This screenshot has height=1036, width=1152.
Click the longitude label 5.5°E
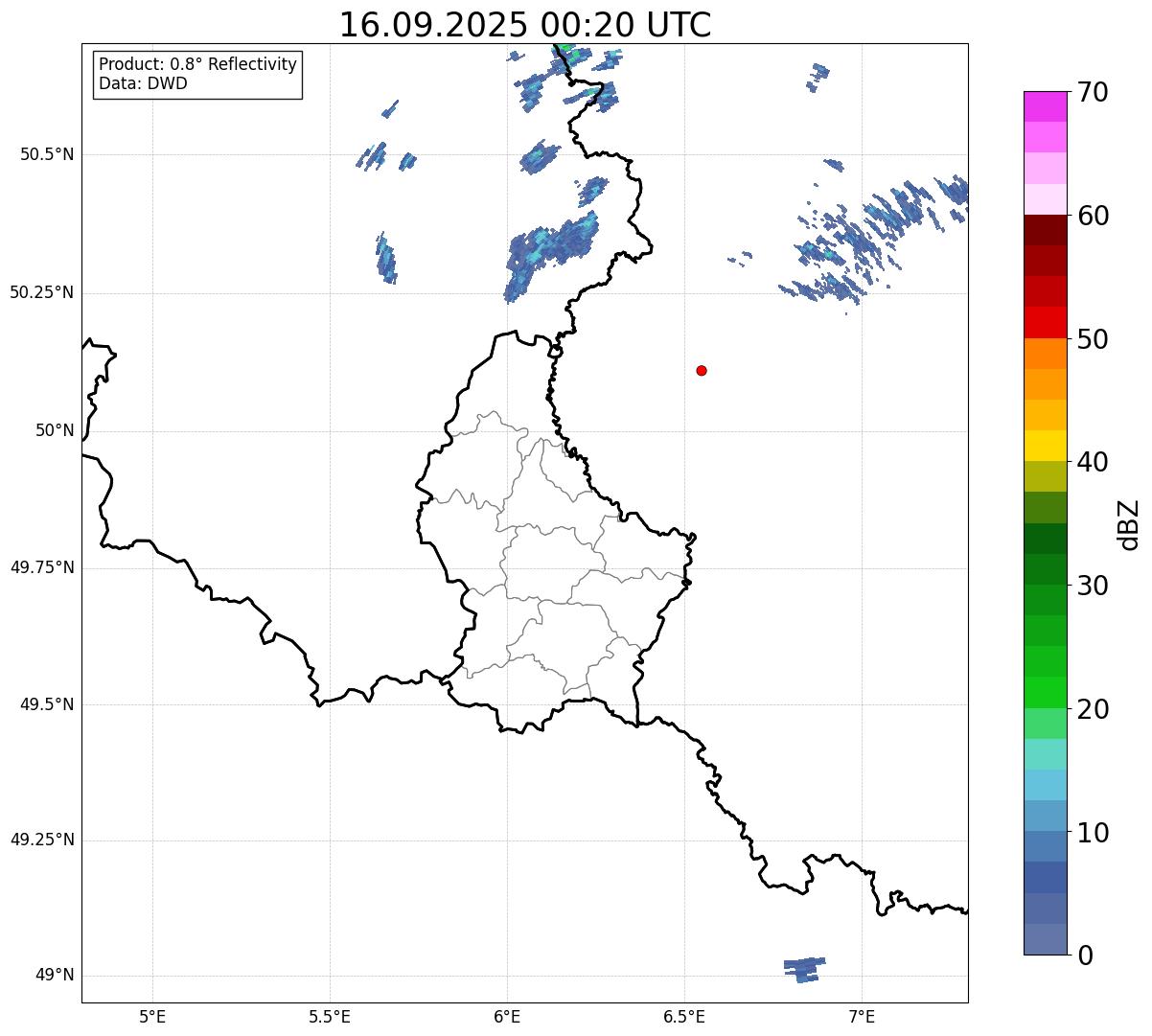[330, 1017]
